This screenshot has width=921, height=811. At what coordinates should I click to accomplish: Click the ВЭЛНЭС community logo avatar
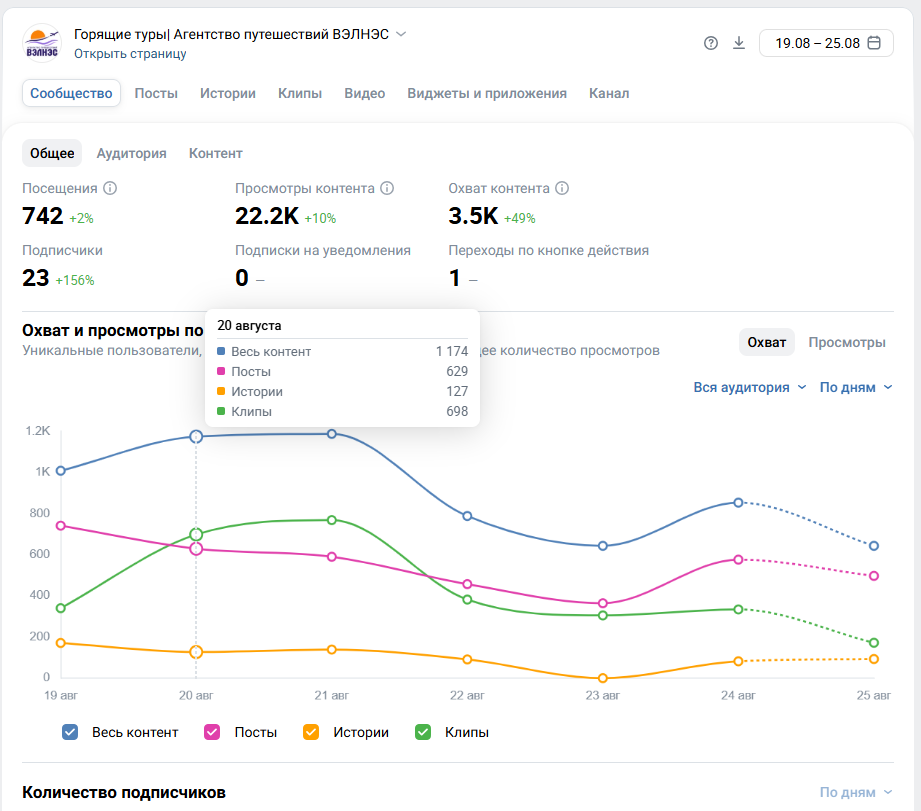42,43
